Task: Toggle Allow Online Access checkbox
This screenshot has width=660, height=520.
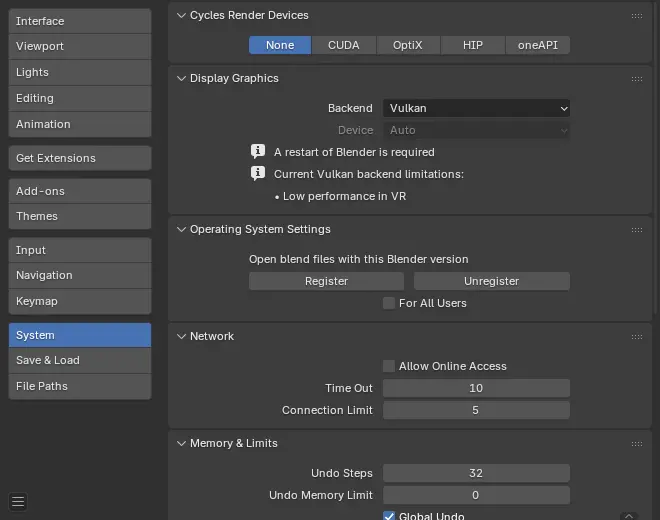Action: [x=389, y=366]
